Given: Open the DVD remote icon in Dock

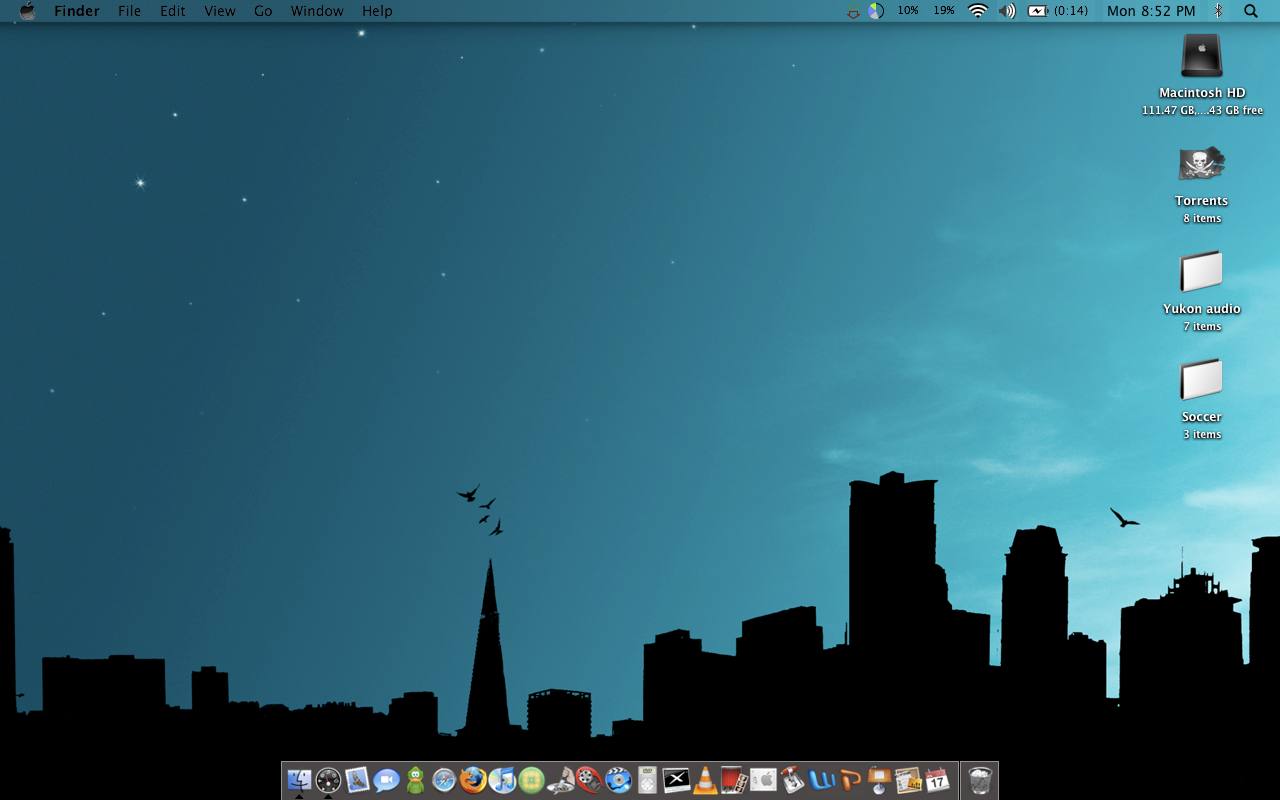Looking at the screenshot, I should pyautogui.click(x=647, y=780).
